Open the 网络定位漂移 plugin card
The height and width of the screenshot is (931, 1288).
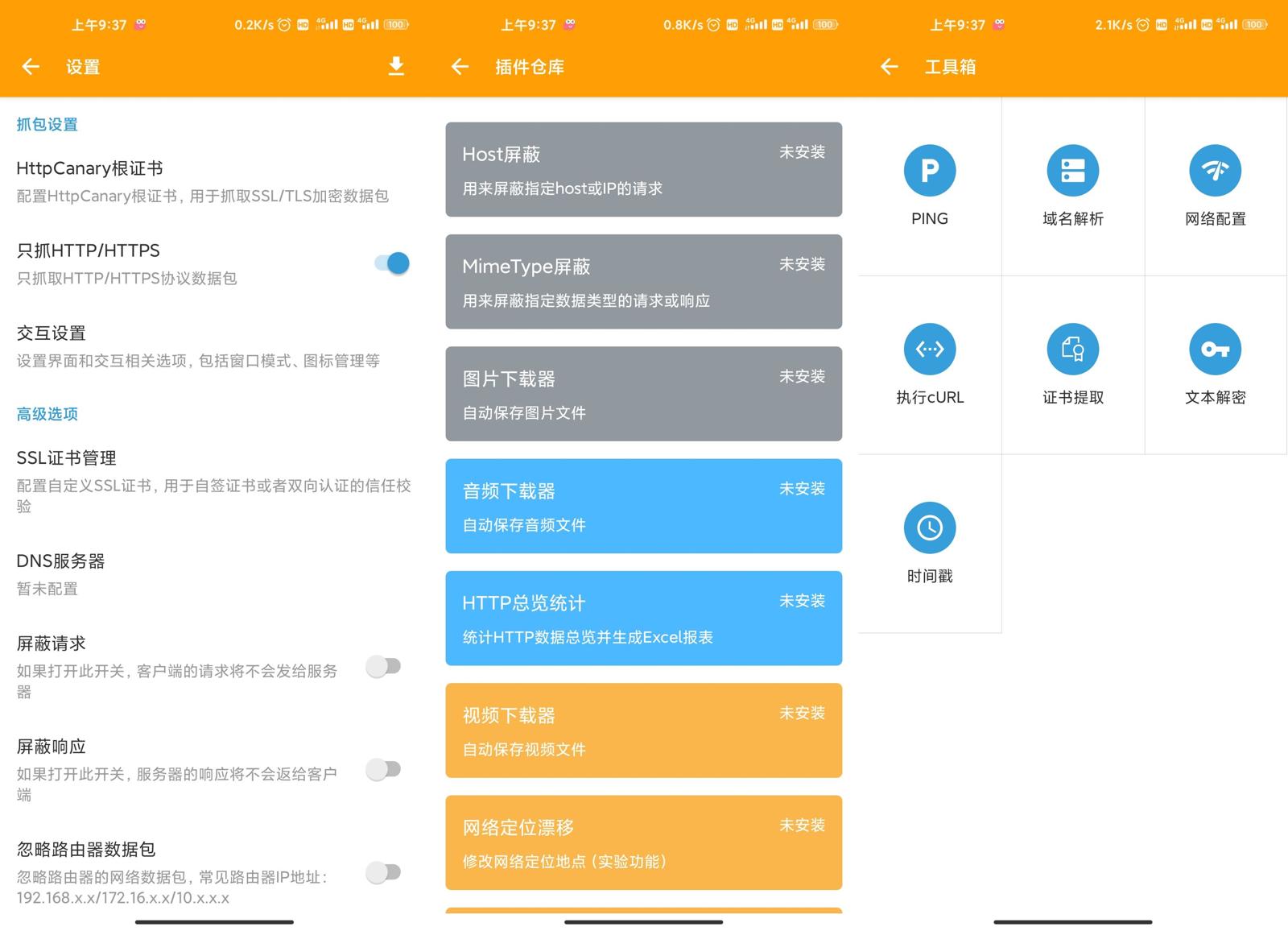(643, 842)
